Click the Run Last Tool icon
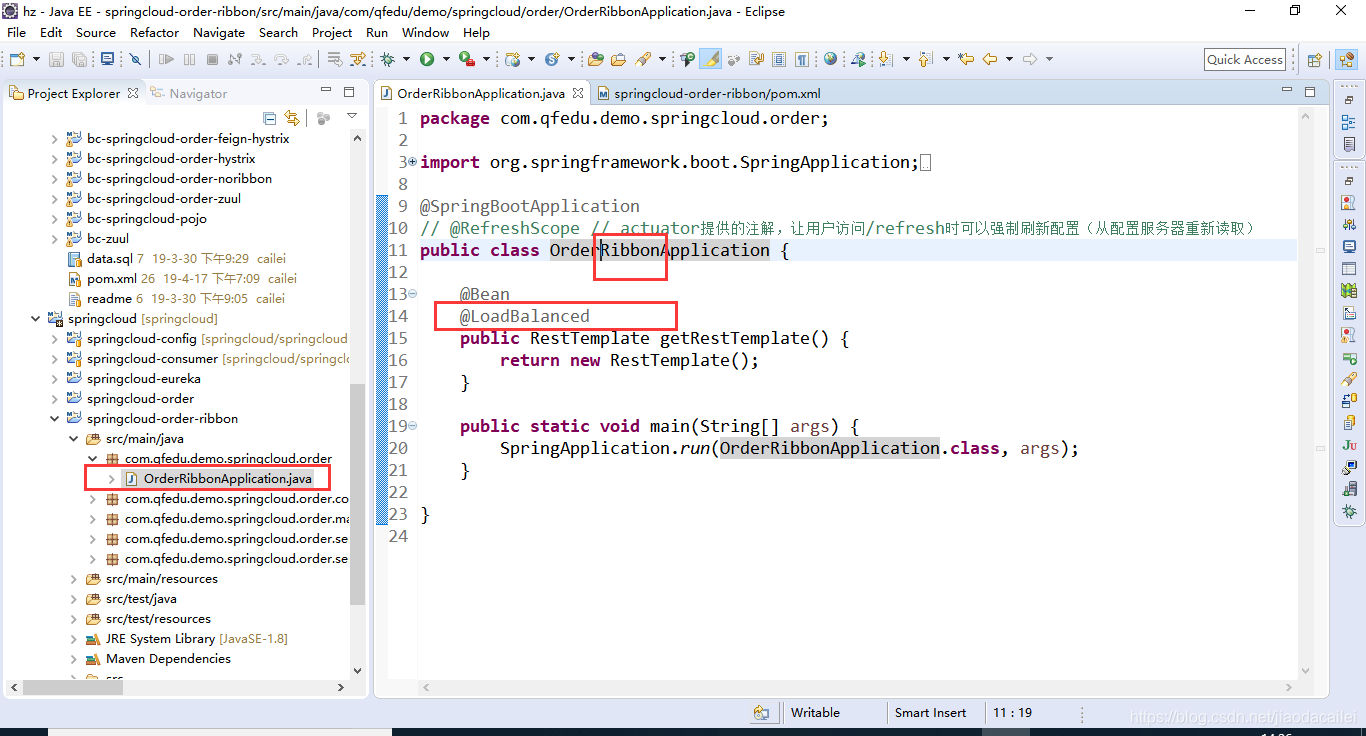Viewport: 1366px width, 736px height. pyautogui.click(x=466, y=59)
